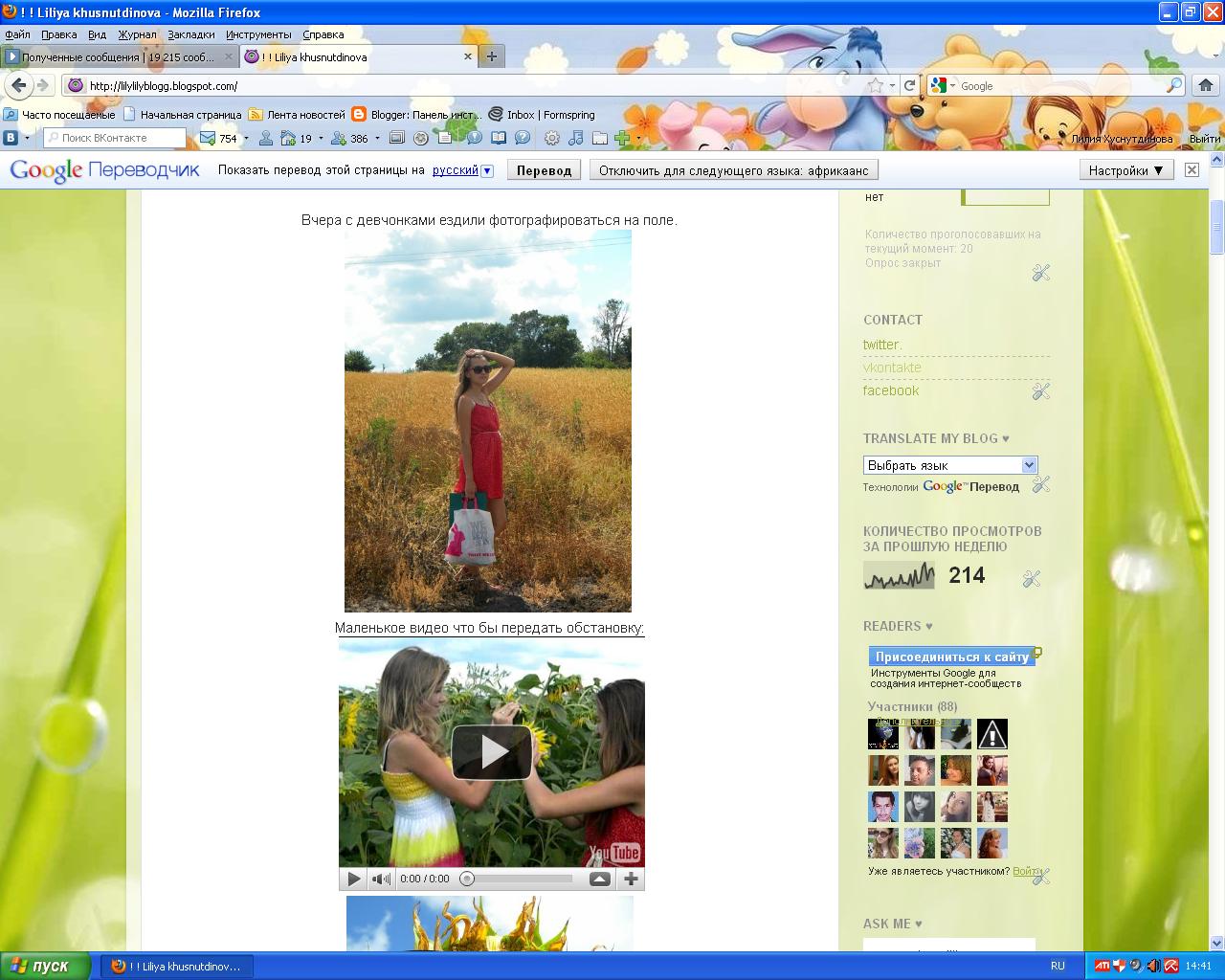Image resolution: width=1225 pixels, height=980 pixels.
Task: Click the Перевод translate button
Action: (x=544, y=170)
